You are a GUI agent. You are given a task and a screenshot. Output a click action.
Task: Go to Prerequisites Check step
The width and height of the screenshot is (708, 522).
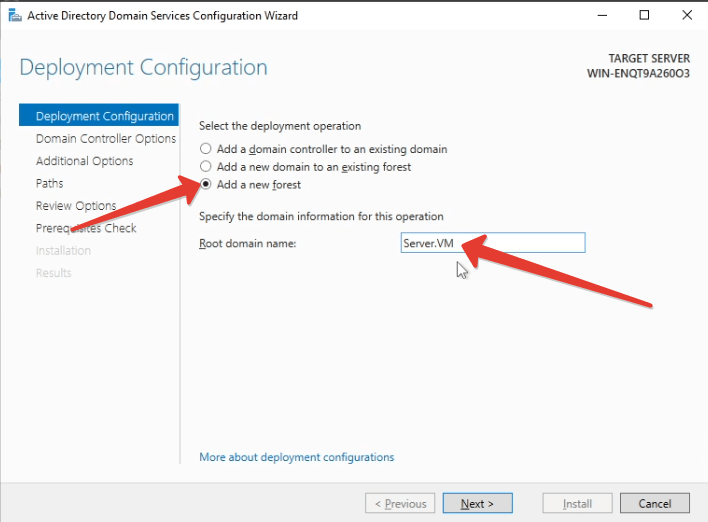[86, 228]
